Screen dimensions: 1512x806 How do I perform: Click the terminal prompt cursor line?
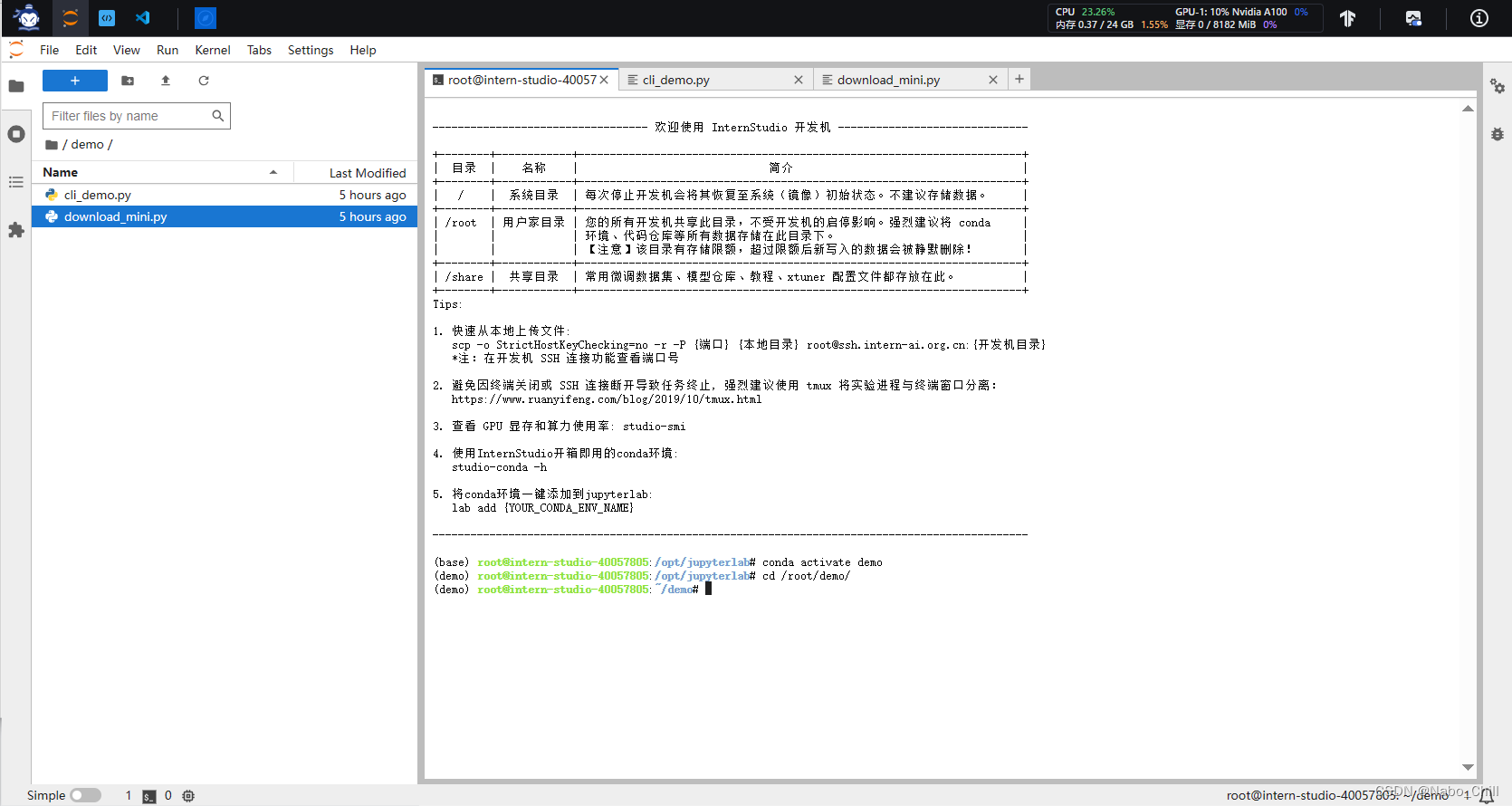(572, 590)
